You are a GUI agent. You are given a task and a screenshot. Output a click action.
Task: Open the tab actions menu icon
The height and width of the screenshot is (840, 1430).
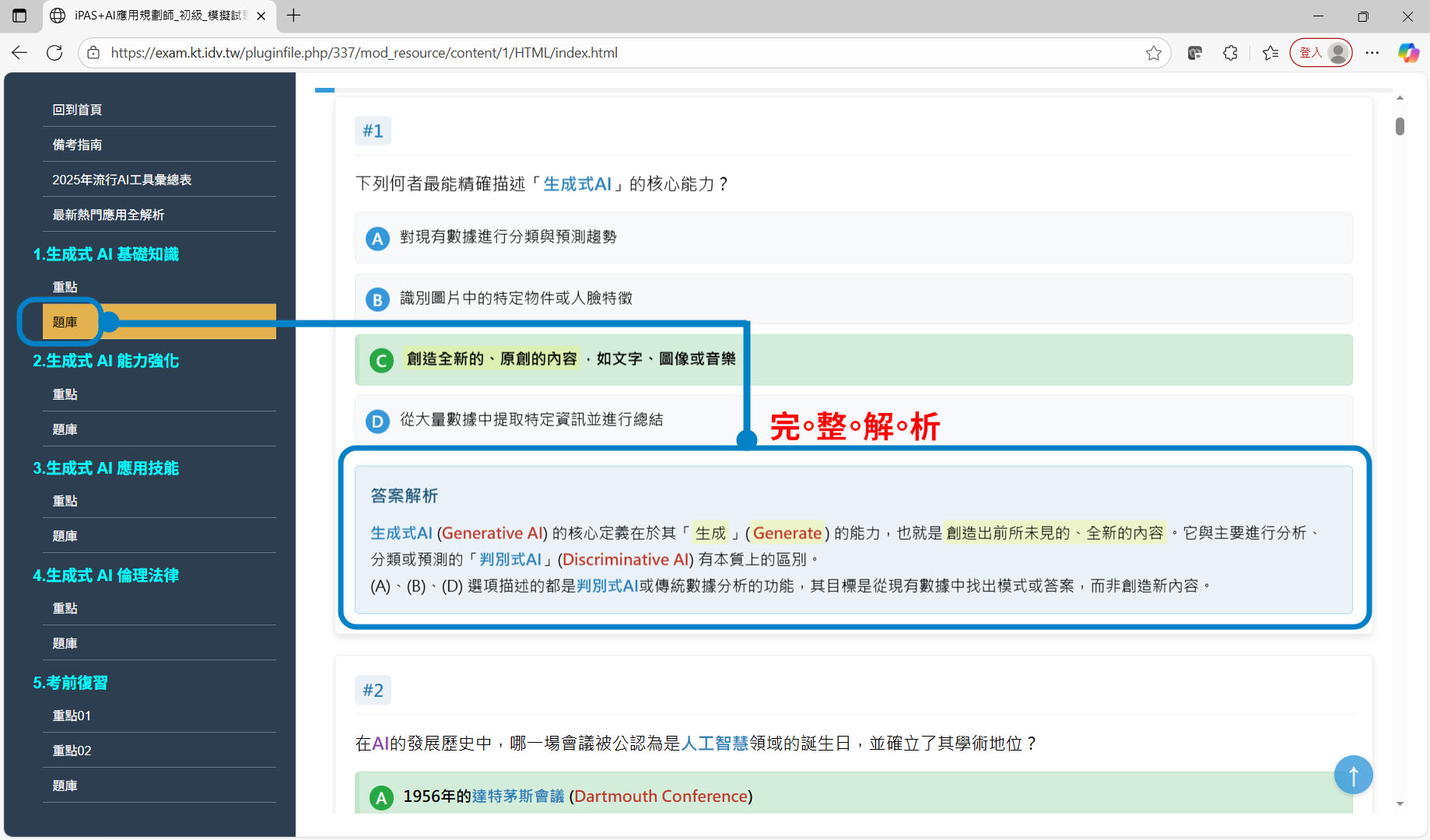point(19,16)
